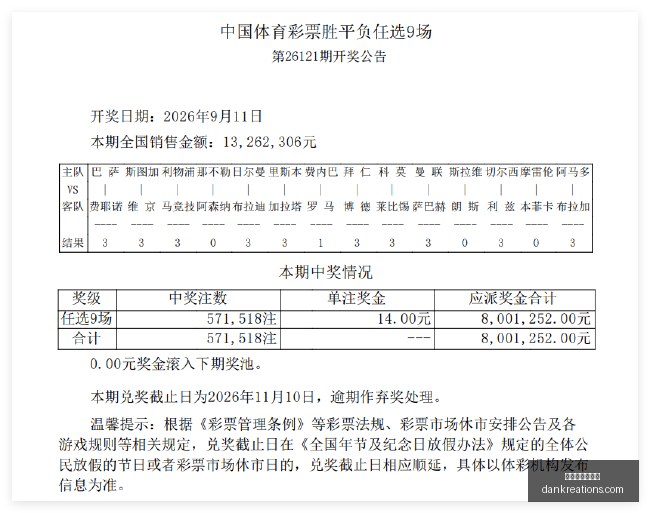Click away team 朗斯
Screen dimensions: 650x513
[x=465, y=206]
